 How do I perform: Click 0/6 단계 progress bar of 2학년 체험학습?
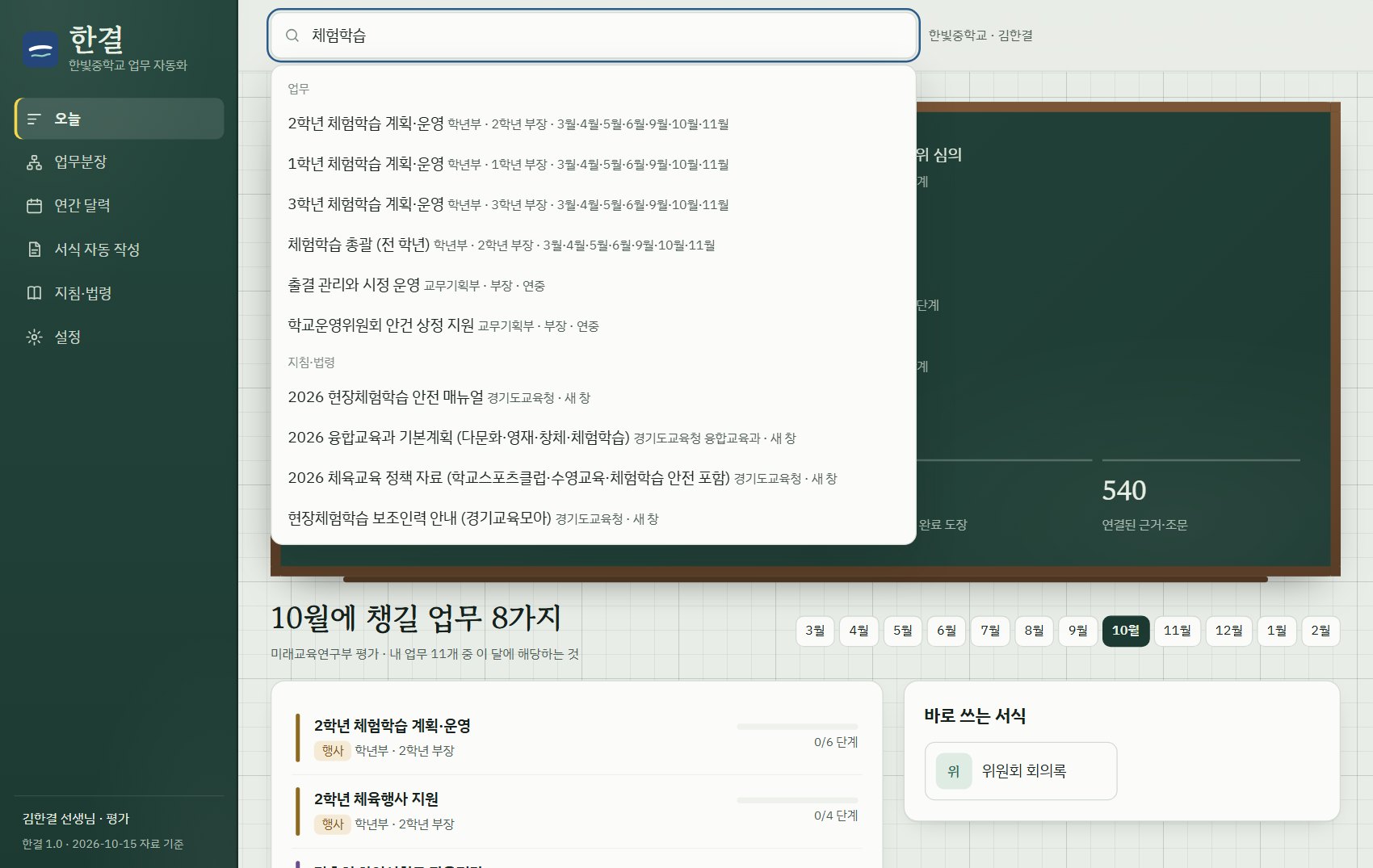coord(797,727)
